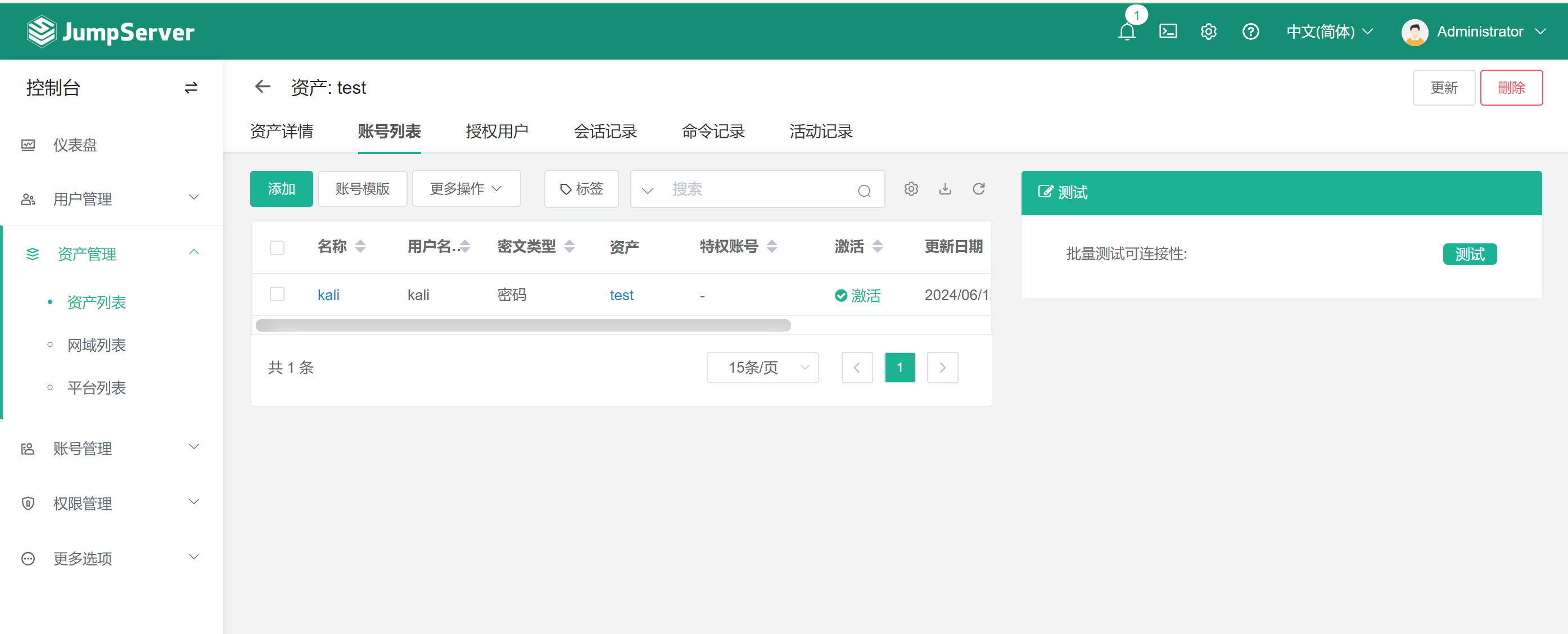Select all rows with header checkbox
Viewport: 1568px width, 634px height.
click(277, 248)
